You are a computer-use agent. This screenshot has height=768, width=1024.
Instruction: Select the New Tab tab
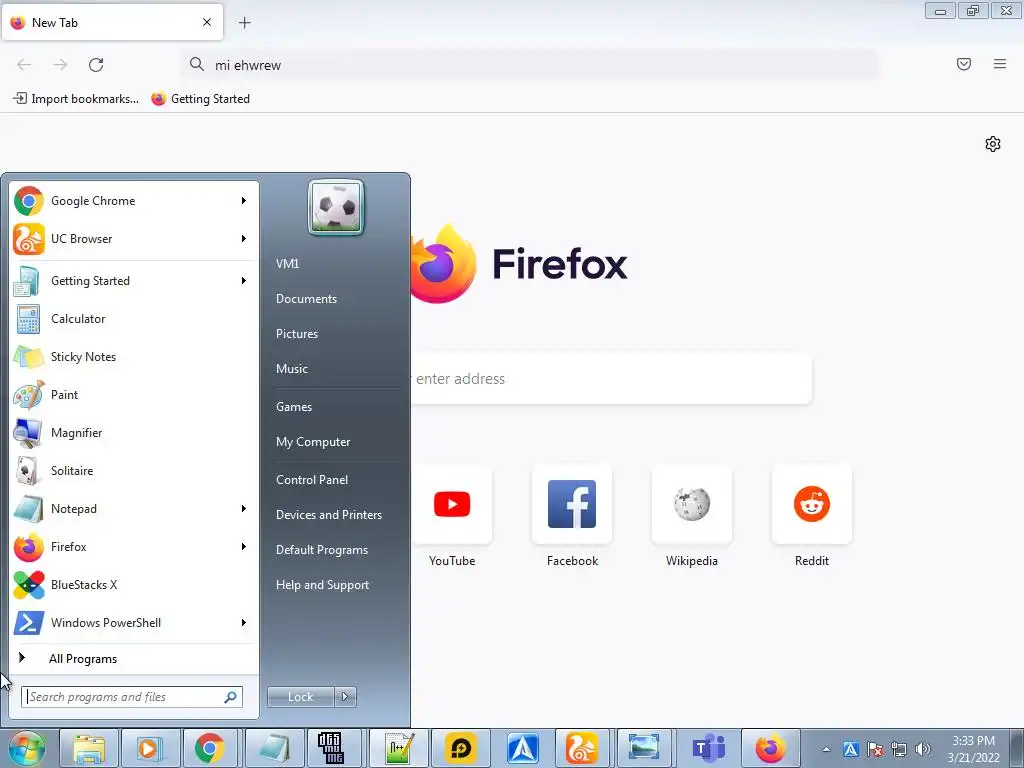pyautogui.click(x=112, y=22)
